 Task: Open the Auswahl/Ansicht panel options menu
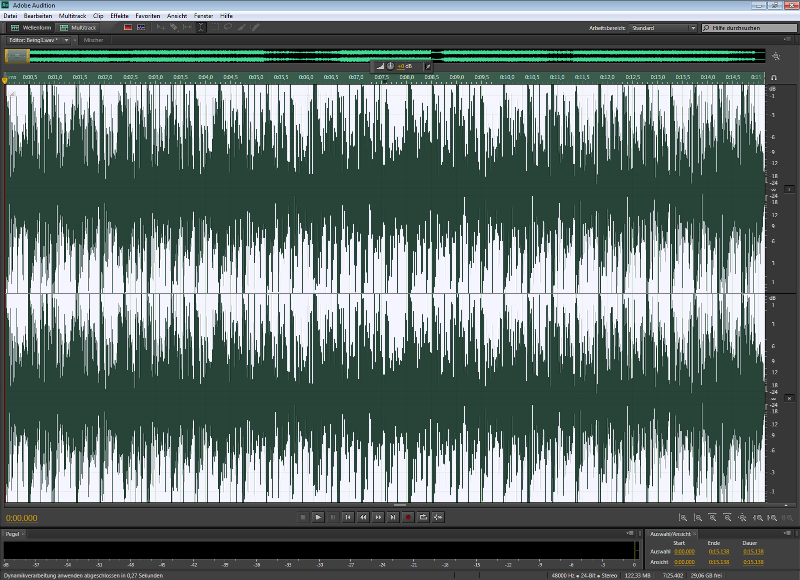pyautogui.click(x=787, y=534)
